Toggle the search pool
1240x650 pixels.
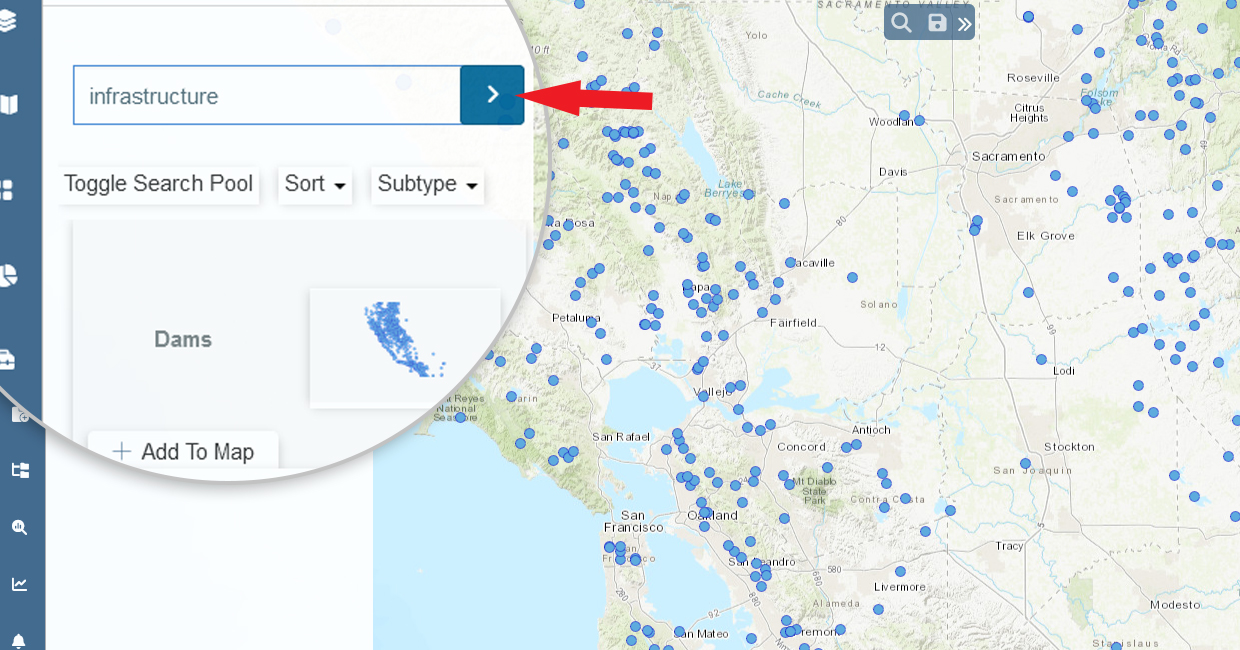158,184
